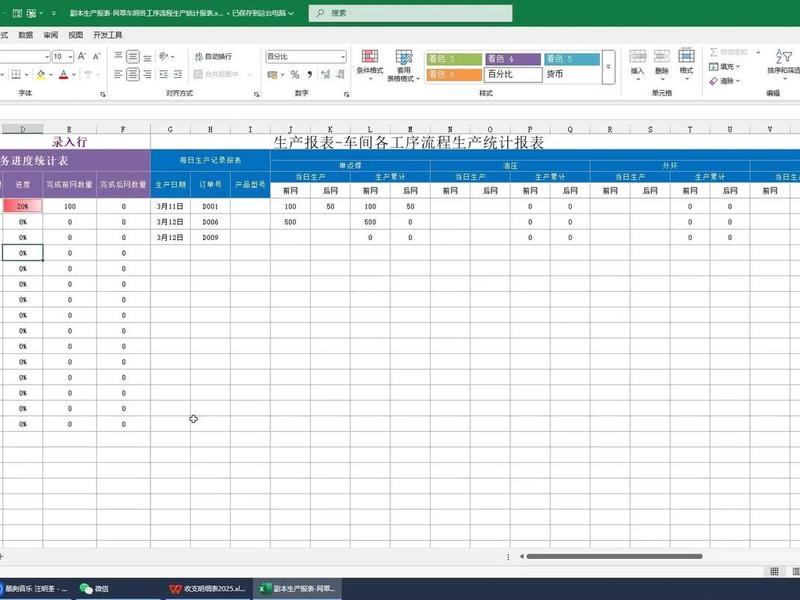Click the accounting currency format icon
Viewport: 800px width, 600px height.
pyautogui.click(x=272, y=74)
